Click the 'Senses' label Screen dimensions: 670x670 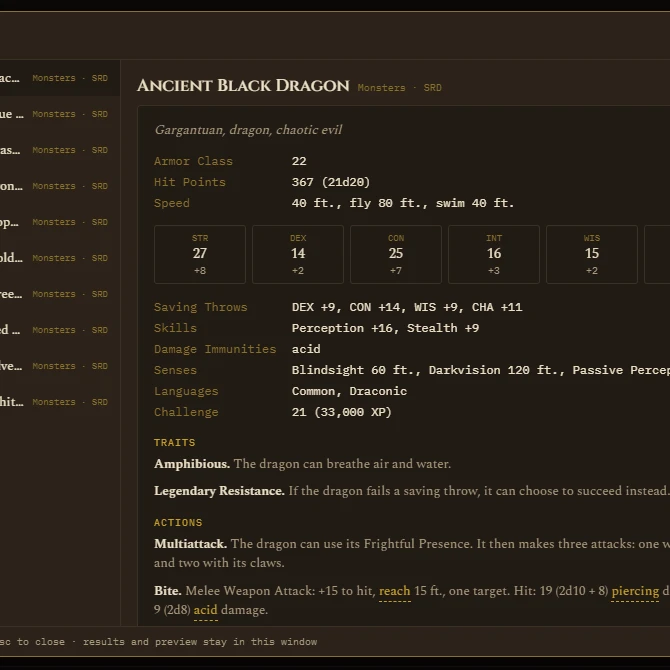pyautogui.click(x=176, y=370)
